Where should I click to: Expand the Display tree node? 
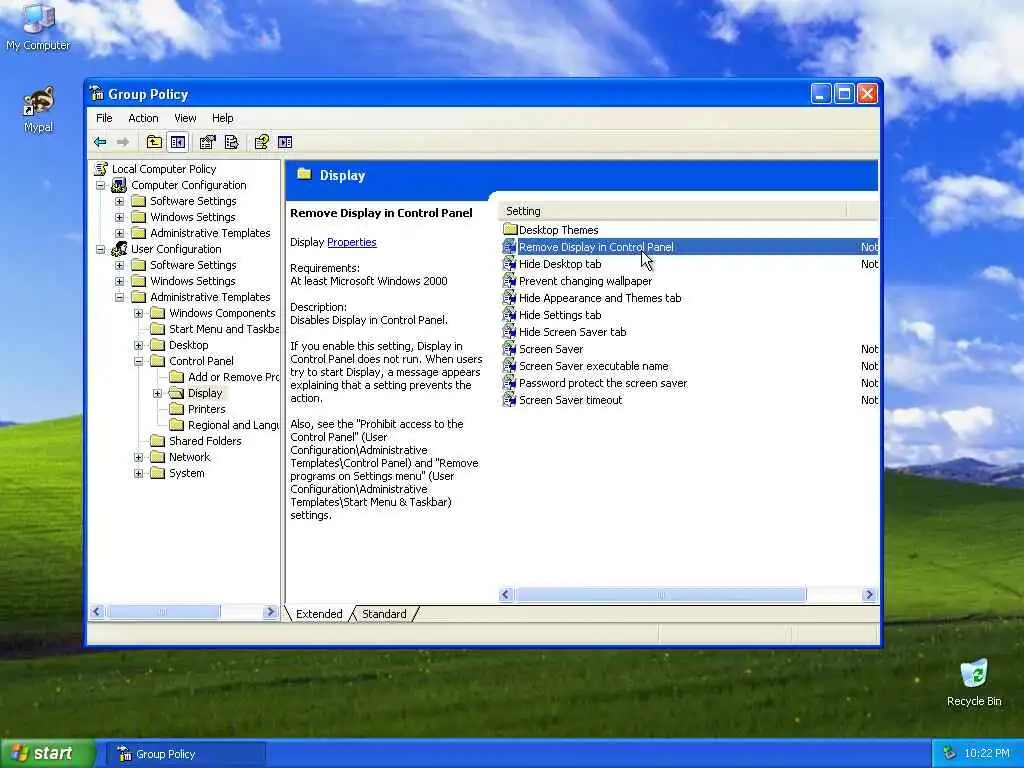point(157,393)
